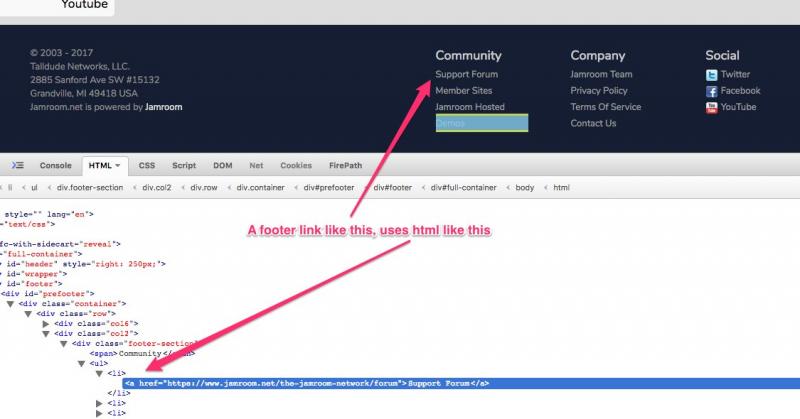Click the Youtube label at the page top
This screenshot has height=419, width=800.
click(x=84, y=5)
